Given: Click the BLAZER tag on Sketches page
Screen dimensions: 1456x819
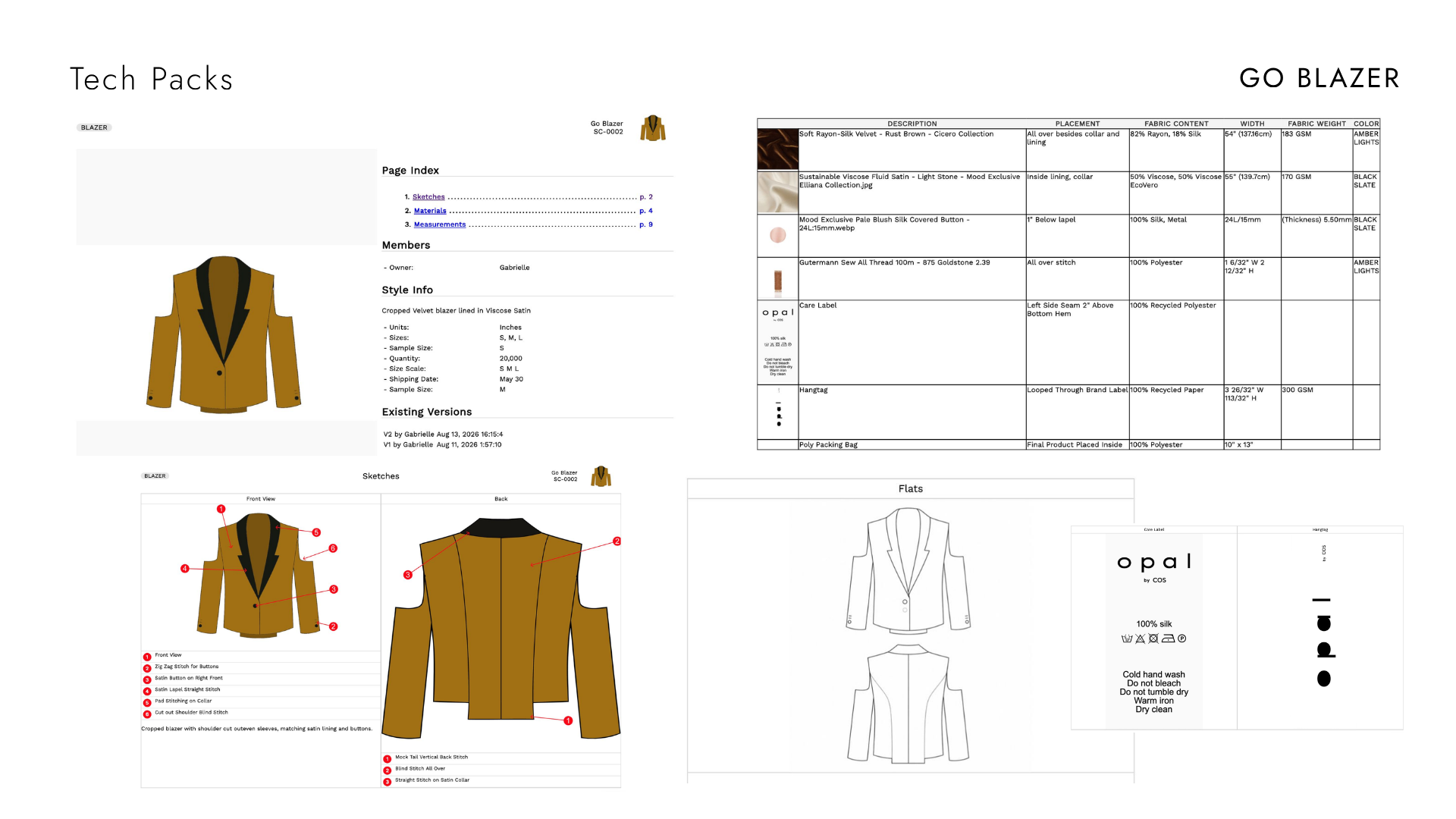Looking at the screenshot, I should [x=155, y=476].
